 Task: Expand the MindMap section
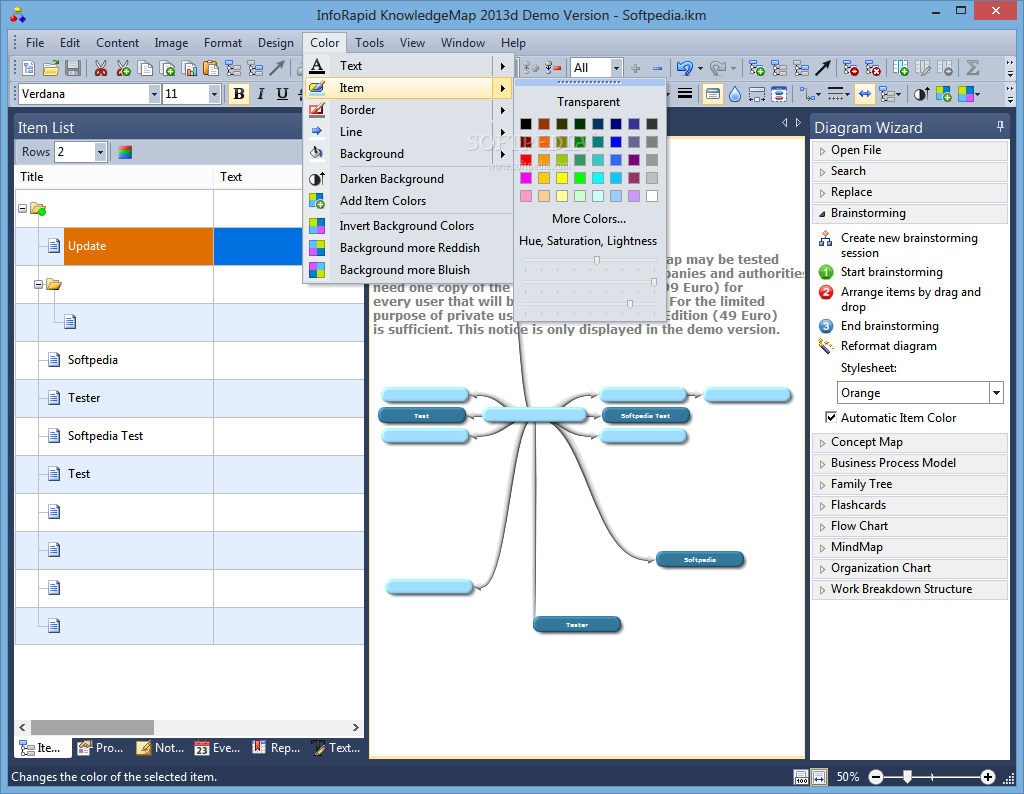(909, 547)
